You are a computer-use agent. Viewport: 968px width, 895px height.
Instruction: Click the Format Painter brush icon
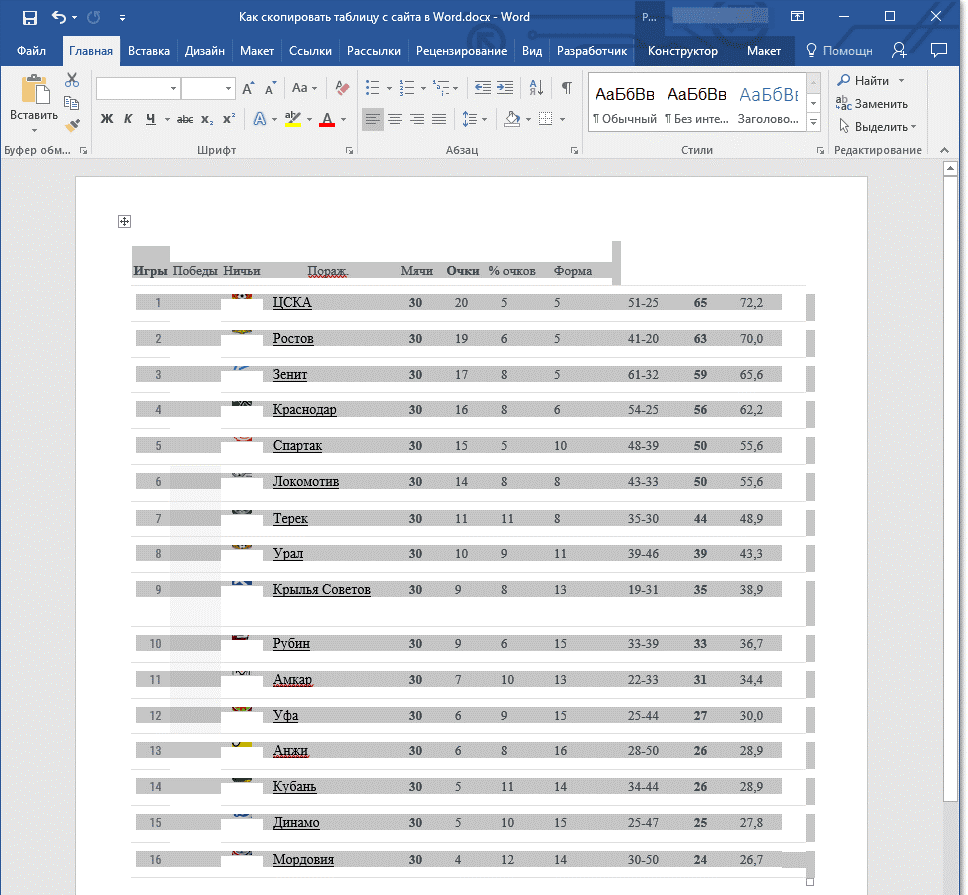point(73,125)
